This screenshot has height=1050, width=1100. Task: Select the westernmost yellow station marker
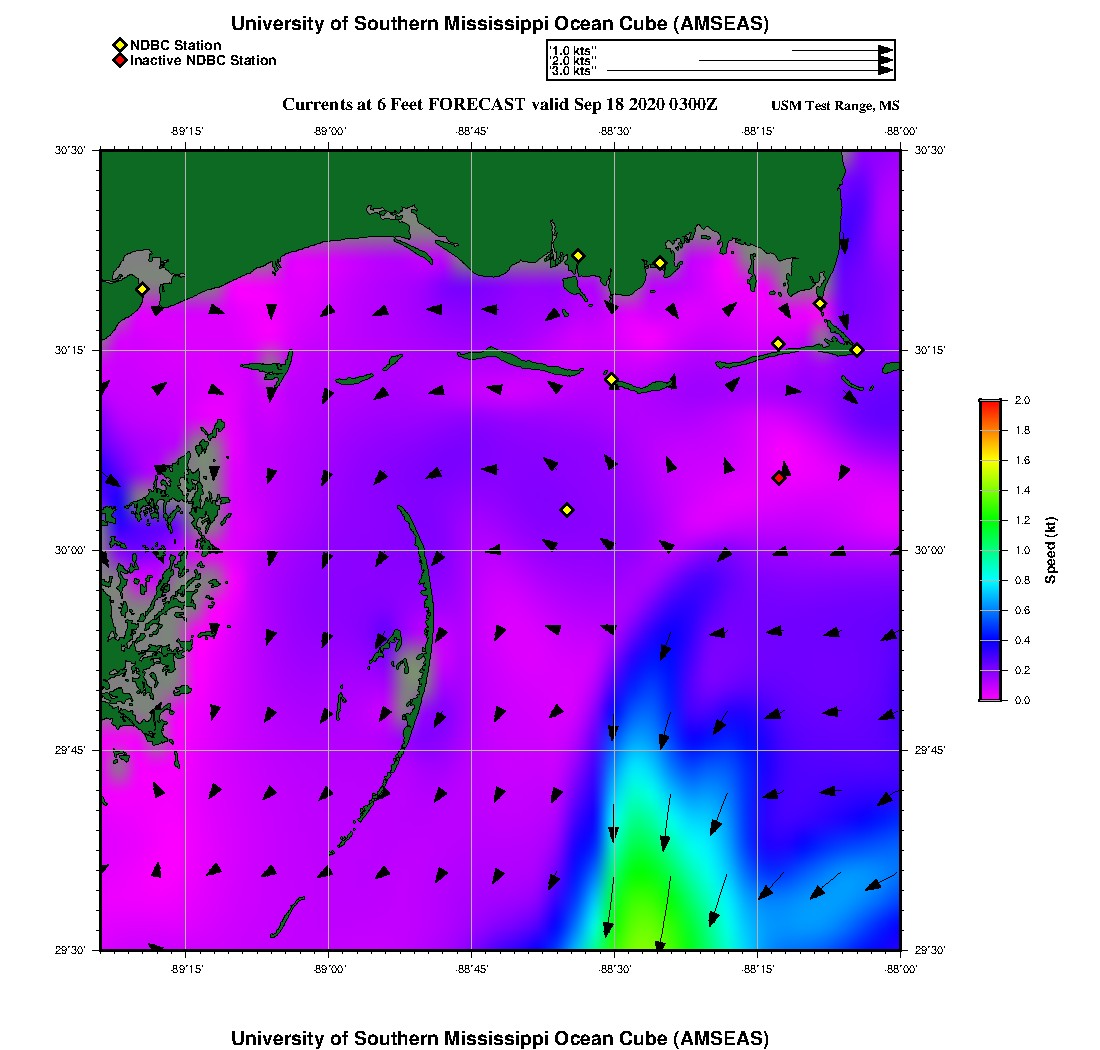142,289
